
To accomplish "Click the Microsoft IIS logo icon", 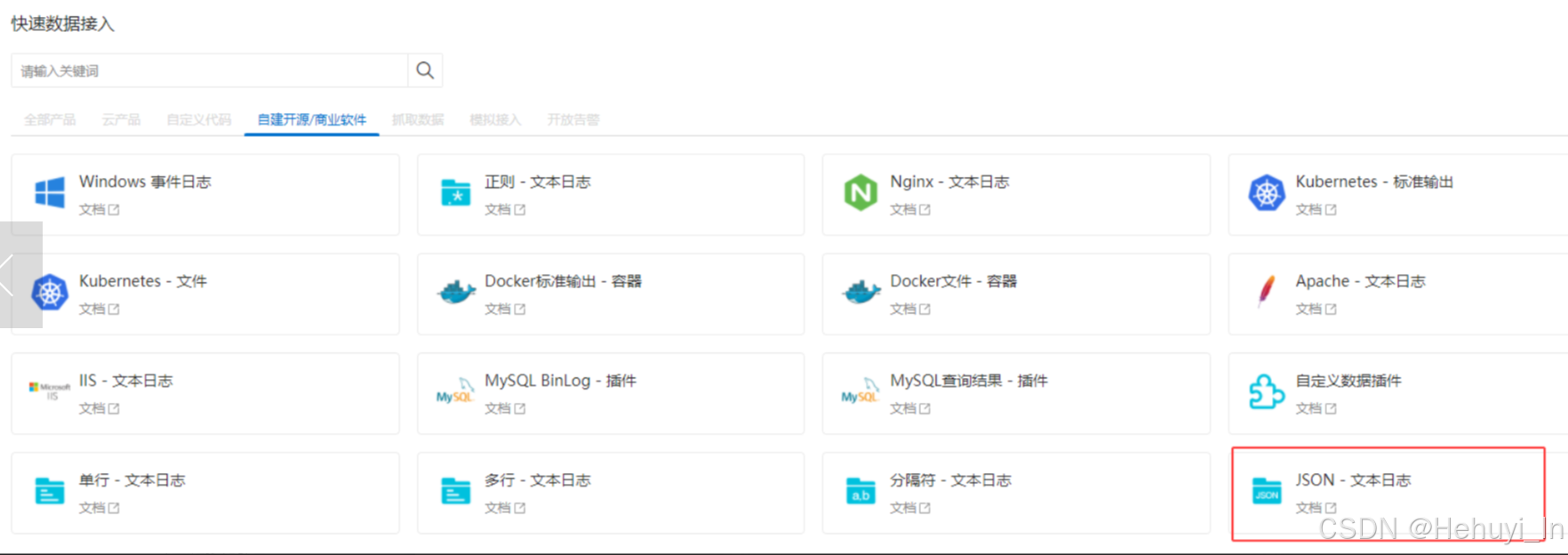I will pyautogui.click(x=50, y=390).
